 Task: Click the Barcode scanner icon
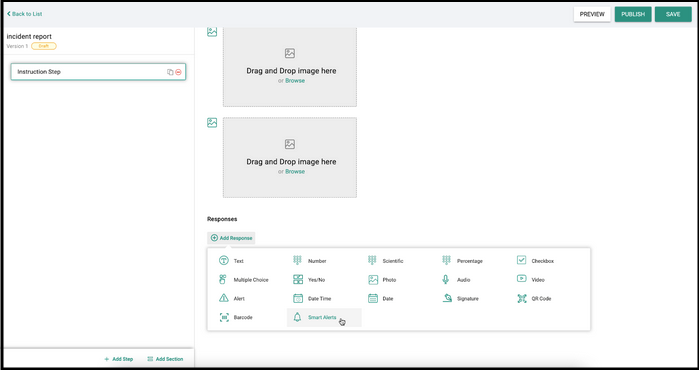pyautogui.click(x=224, y=317)
